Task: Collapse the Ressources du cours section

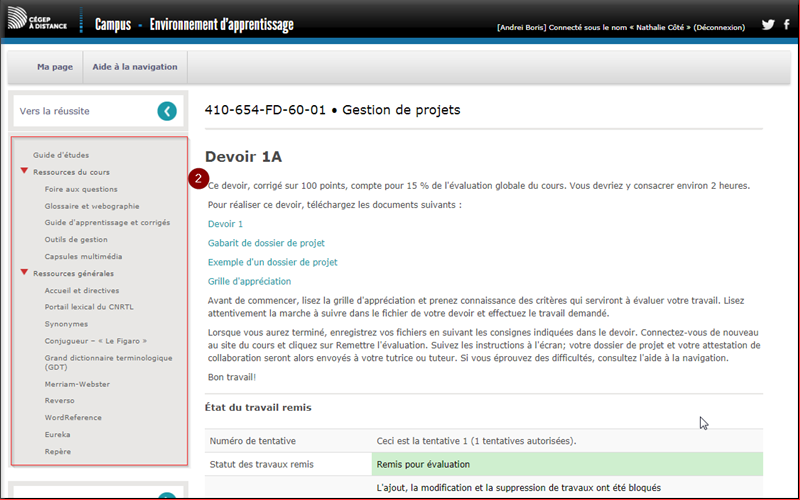Action: [x=24, y=172]
